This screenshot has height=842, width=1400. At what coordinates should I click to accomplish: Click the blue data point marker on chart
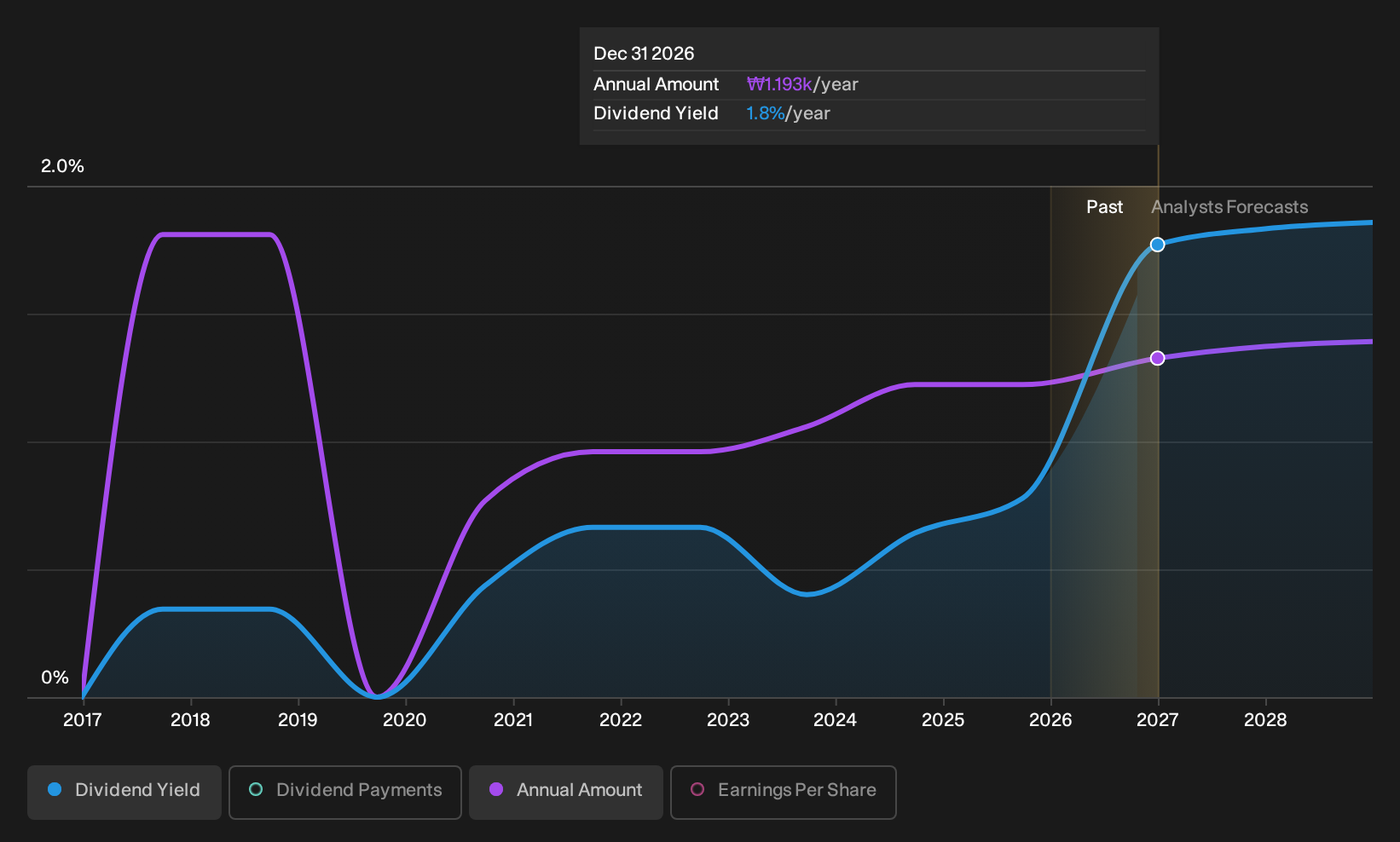[x=1157, y=245]
